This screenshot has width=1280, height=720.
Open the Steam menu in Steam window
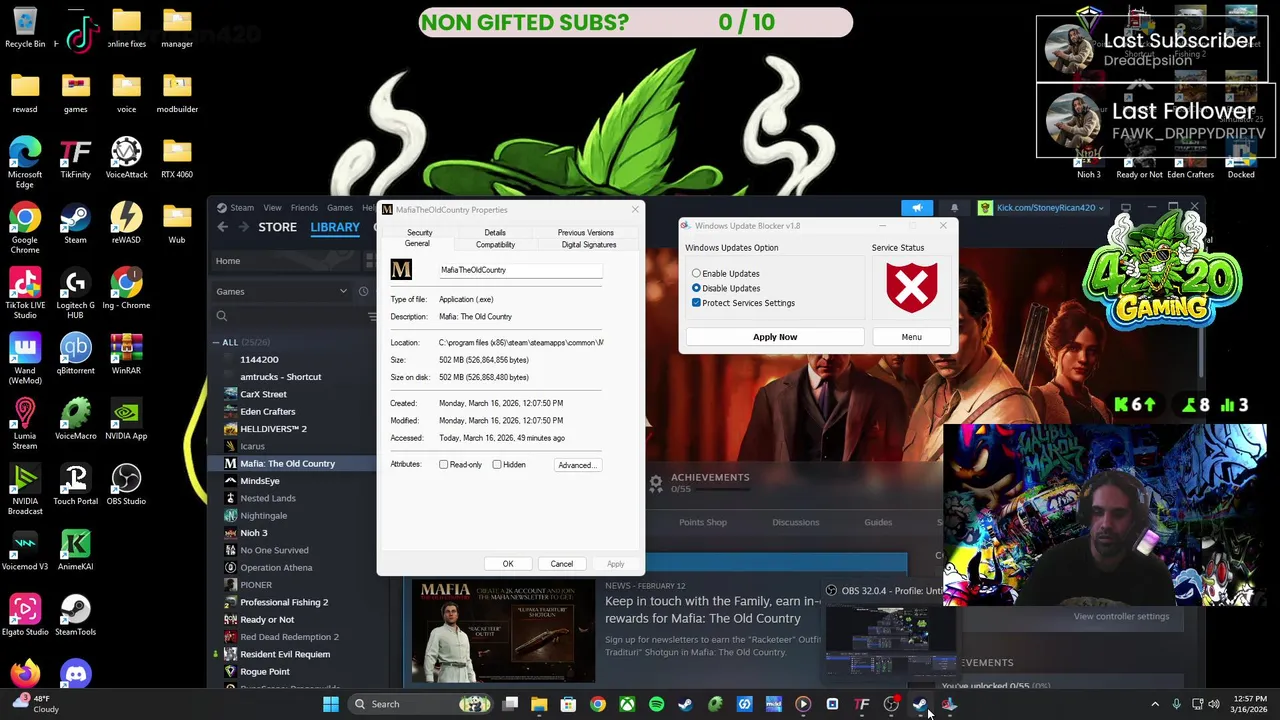tap(241, 208)
